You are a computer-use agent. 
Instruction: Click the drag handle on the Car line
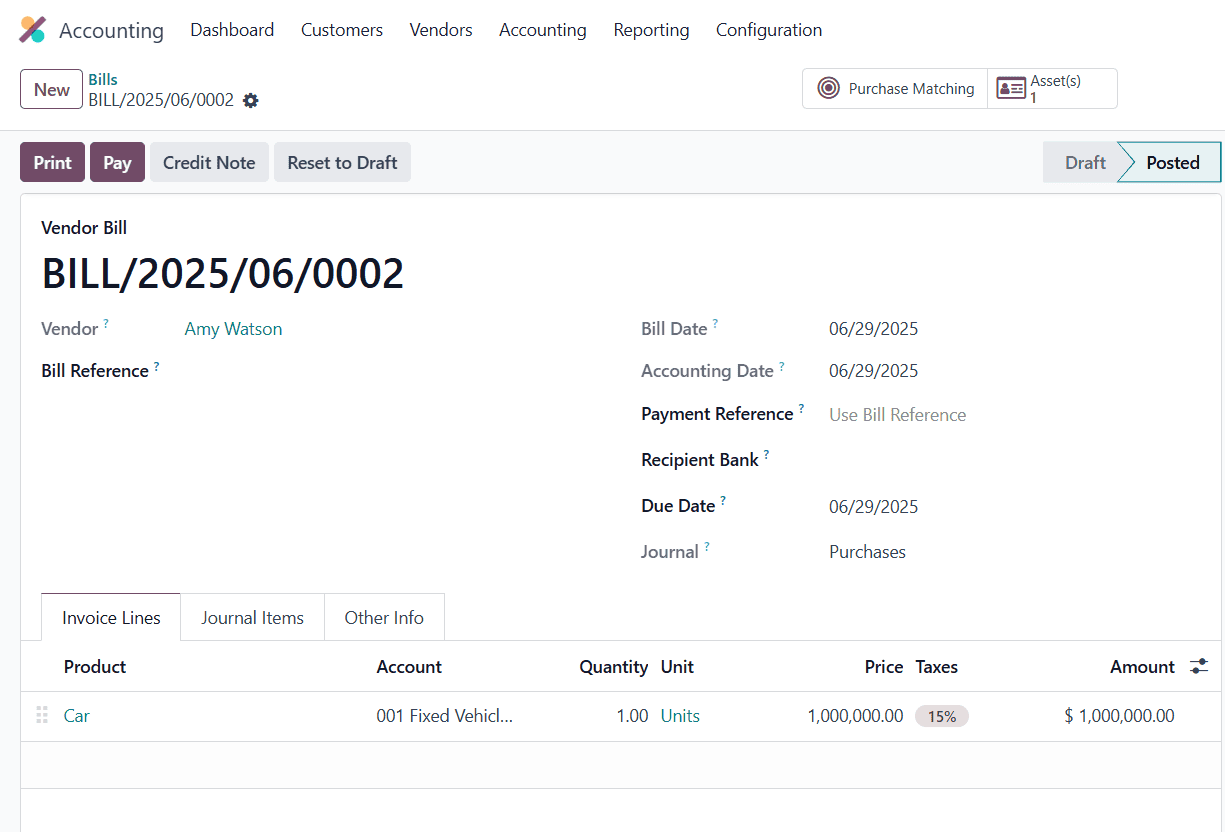(x=40, y=715)
